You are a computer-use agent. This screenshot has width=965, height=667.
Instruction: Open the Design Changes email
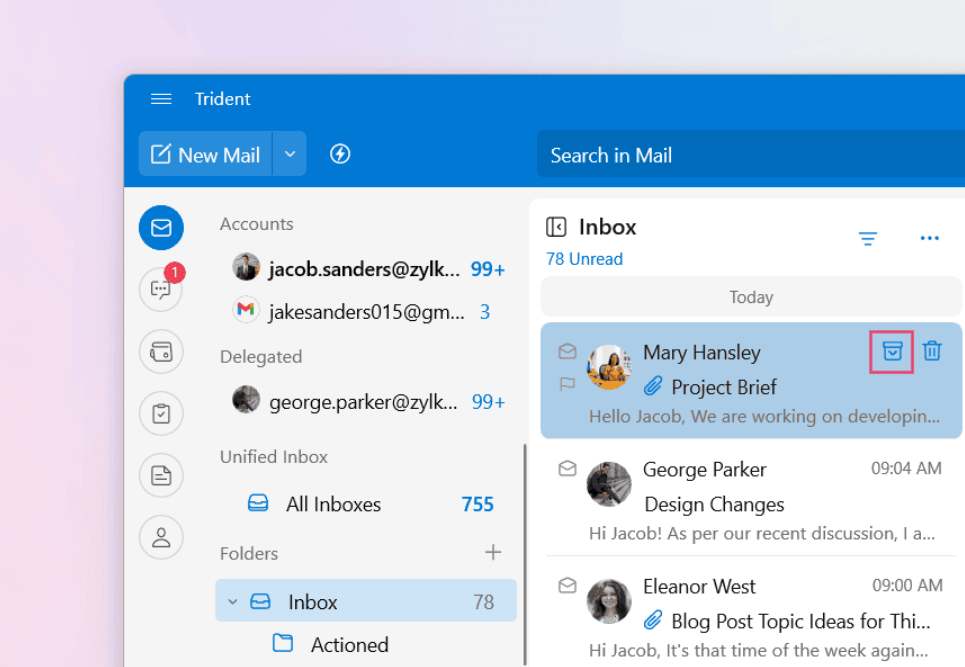point(751,498)
